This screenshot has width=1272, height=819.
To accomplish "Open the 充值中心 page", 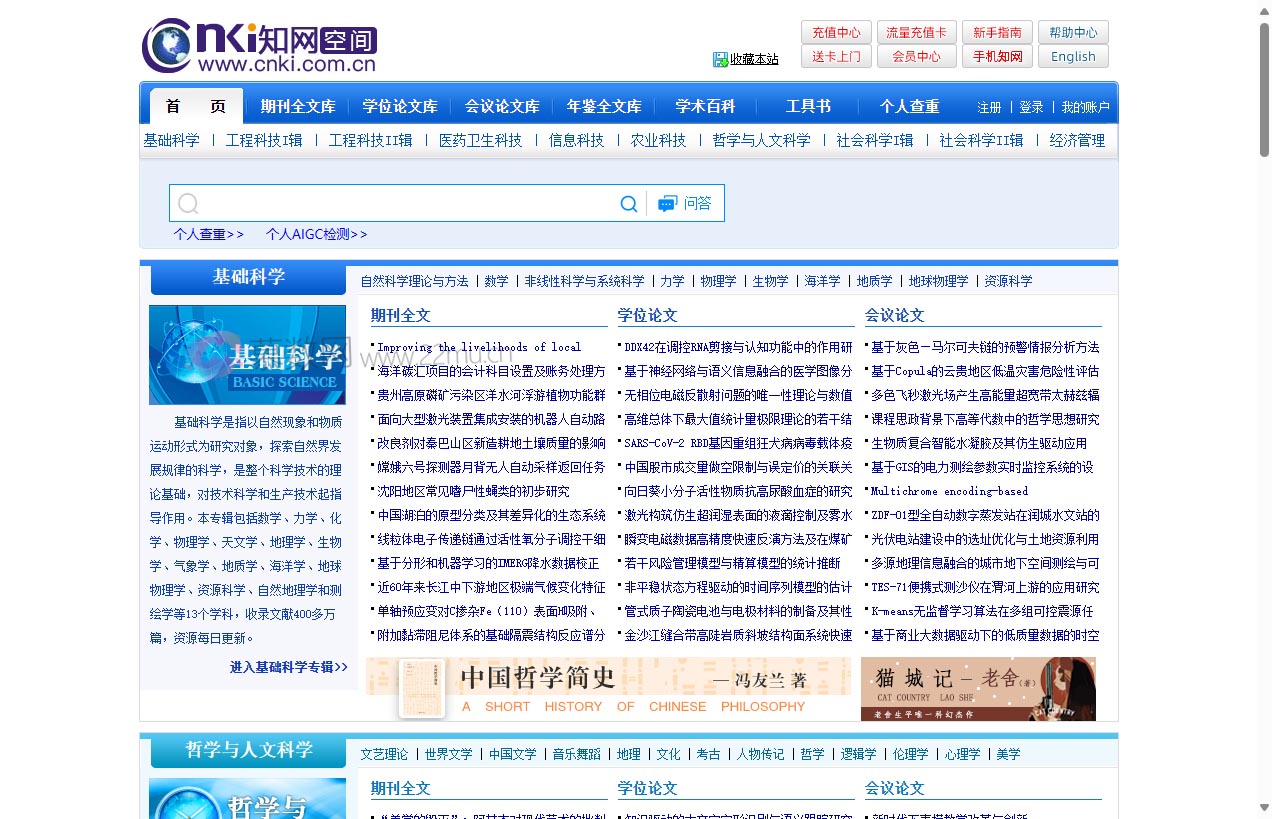I will click(836, 32).
